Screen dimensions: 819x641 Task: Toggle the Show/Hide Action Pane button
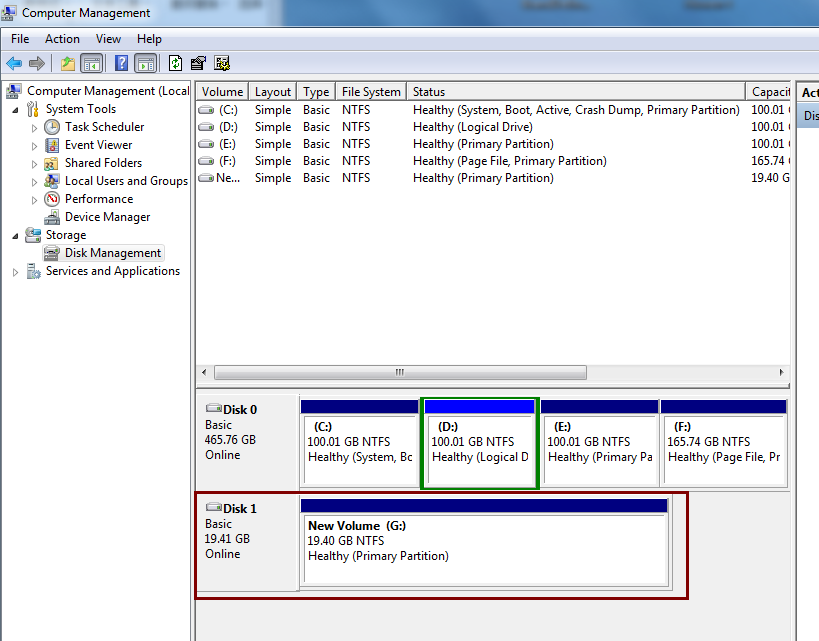point(146,64)
